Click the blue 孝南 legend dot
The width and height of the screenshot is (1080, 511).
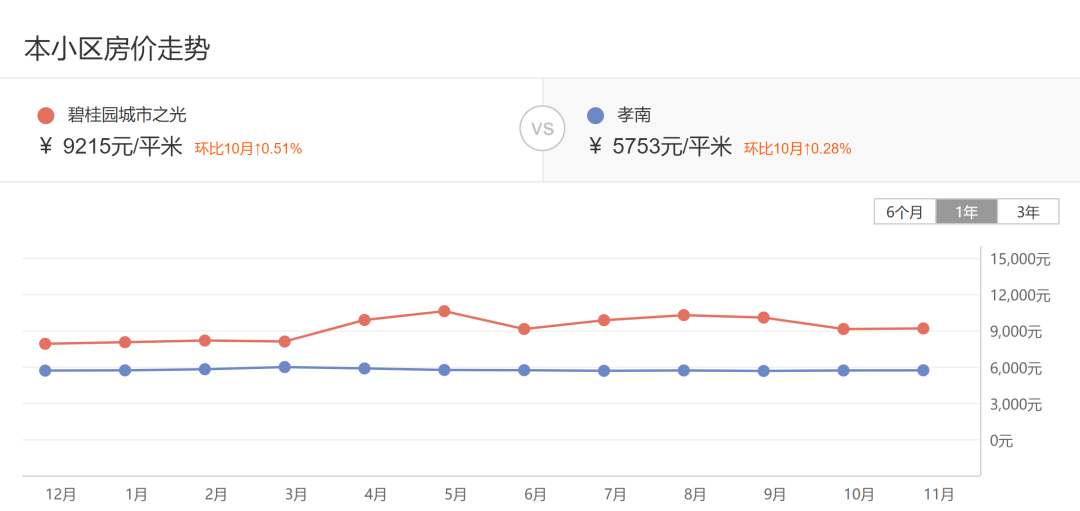click(596, 115)
